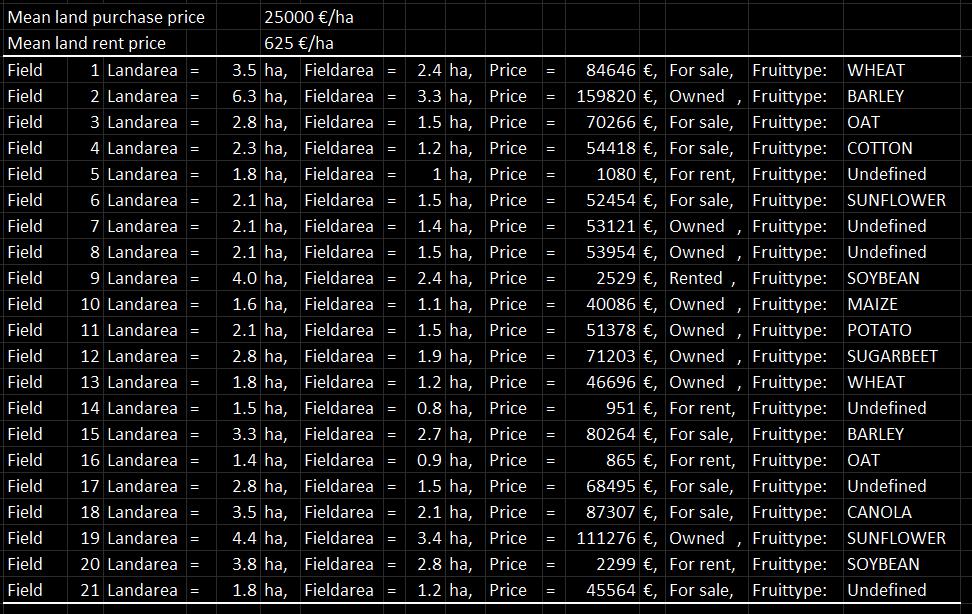Viewport: 972px width, 614px height.
Task: Click the 625 €/ha value cell
Action: click(299, 43)
